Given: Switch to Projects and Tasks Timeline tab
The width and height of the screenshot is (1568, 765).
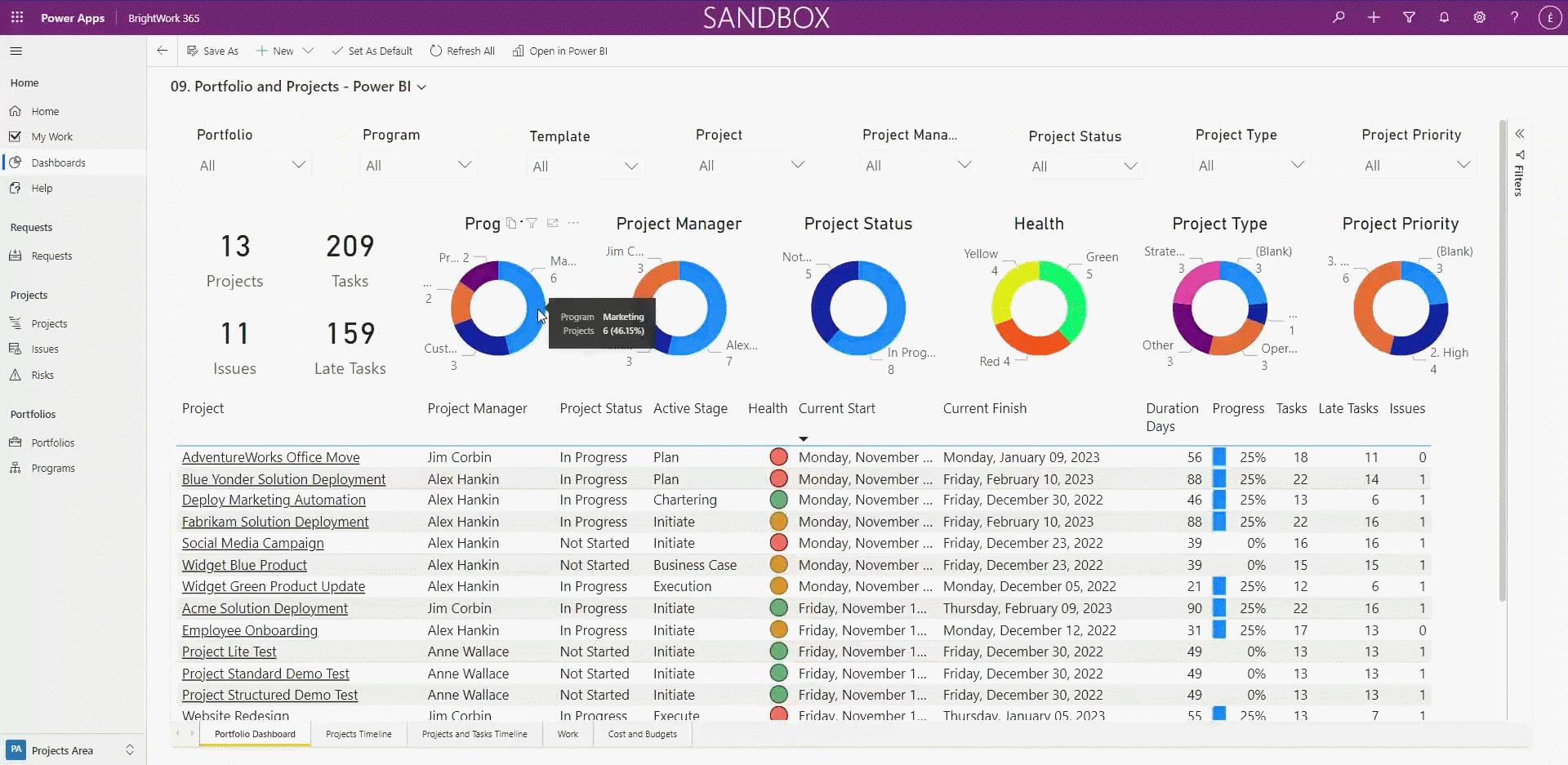Looking at the screenshot, I should [474, 734].
